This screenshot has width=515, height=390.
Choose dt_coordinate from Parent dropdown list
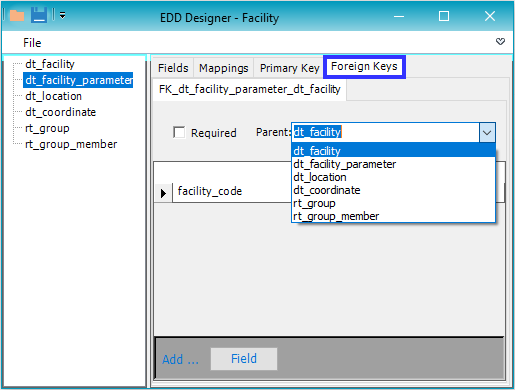393,190
